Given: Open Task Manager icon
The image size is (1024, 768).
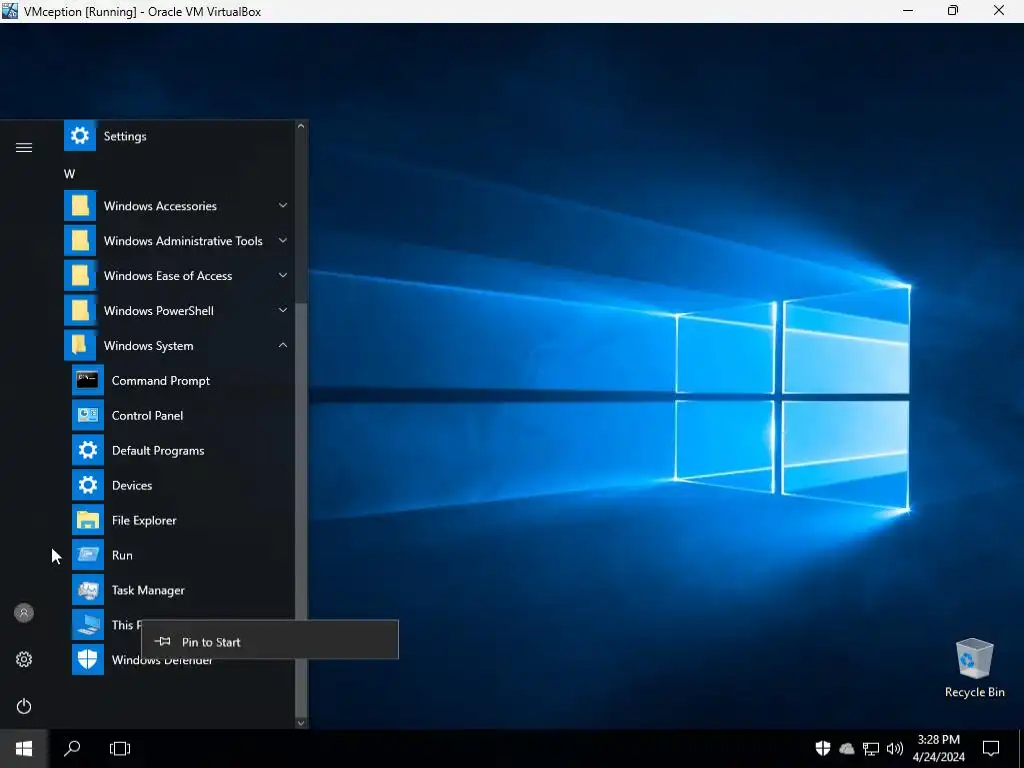Looking at the screenshot, I should click(88, 590).
